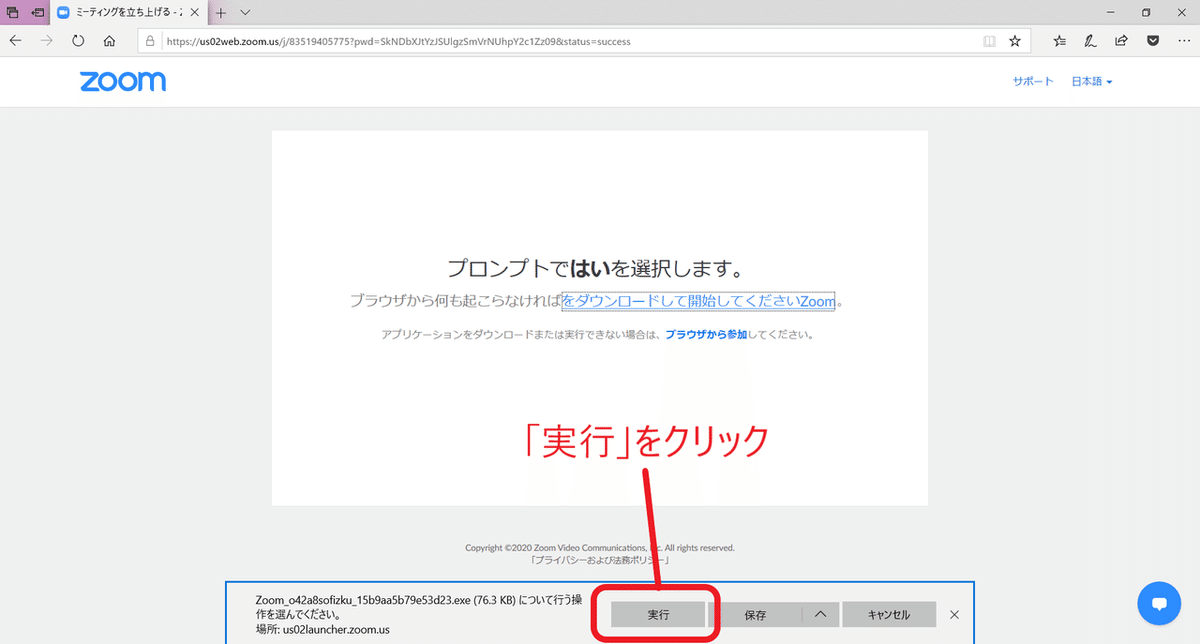Open the blue chat bubble help button

pos(1160,603)
